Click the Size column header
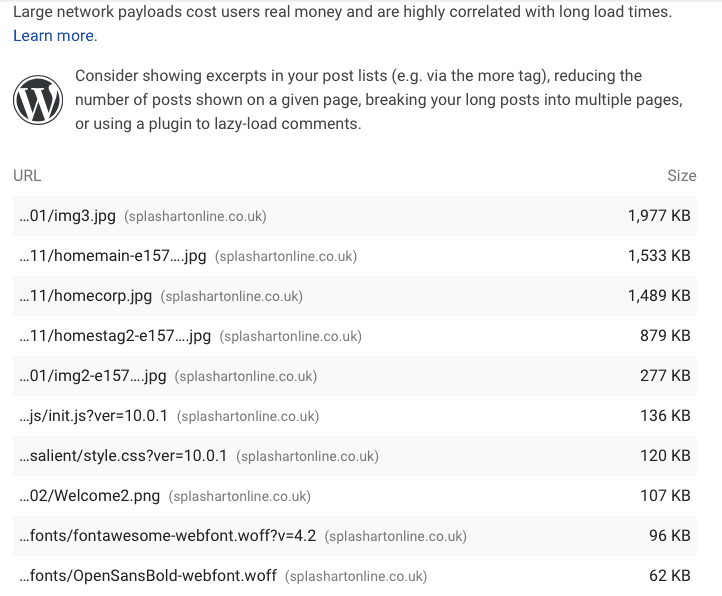The height and width of the screenshot is (596, 722). (681, 176)
